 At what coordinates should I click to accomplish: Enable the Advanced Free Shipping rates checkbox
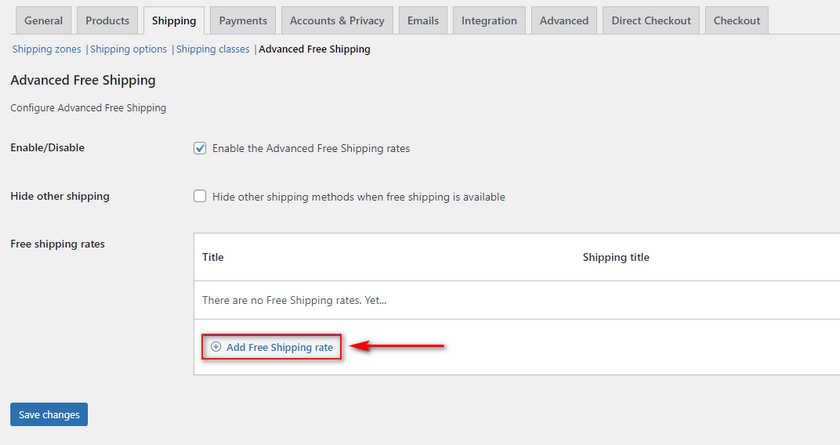click(x=200, y=148)
